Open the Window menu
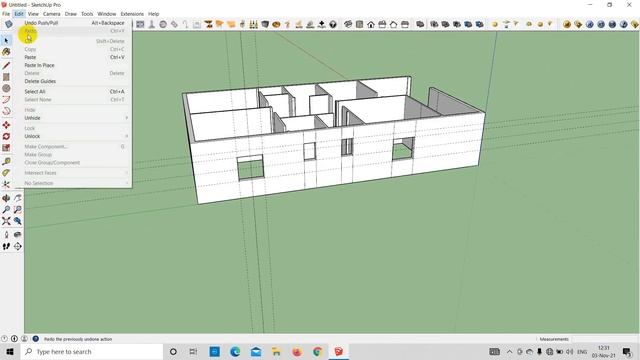Viewport: 640px width, 360px height. click(x=107, y=14)
